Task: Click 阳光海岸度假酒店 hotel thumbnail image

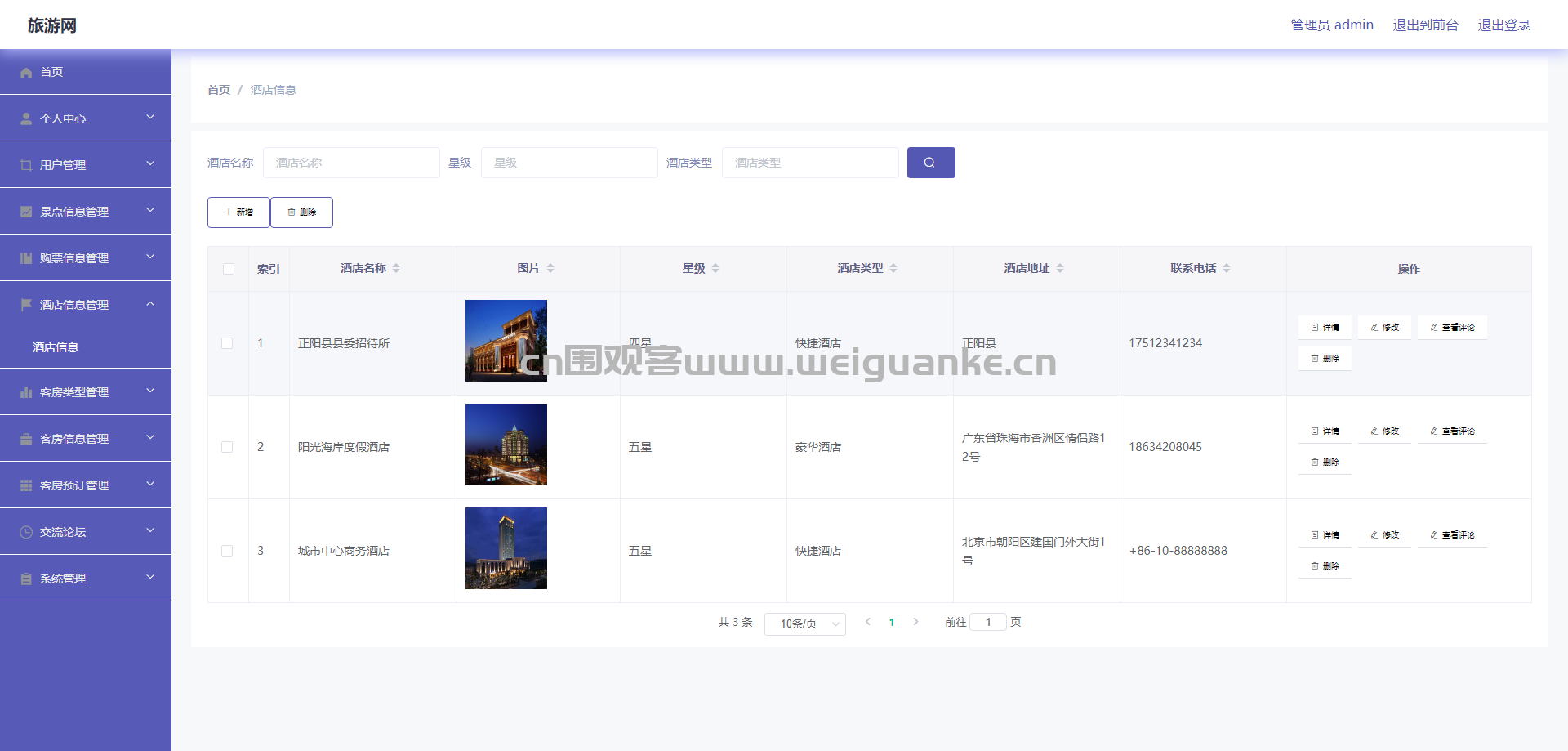Action: (x=506, y=445)
